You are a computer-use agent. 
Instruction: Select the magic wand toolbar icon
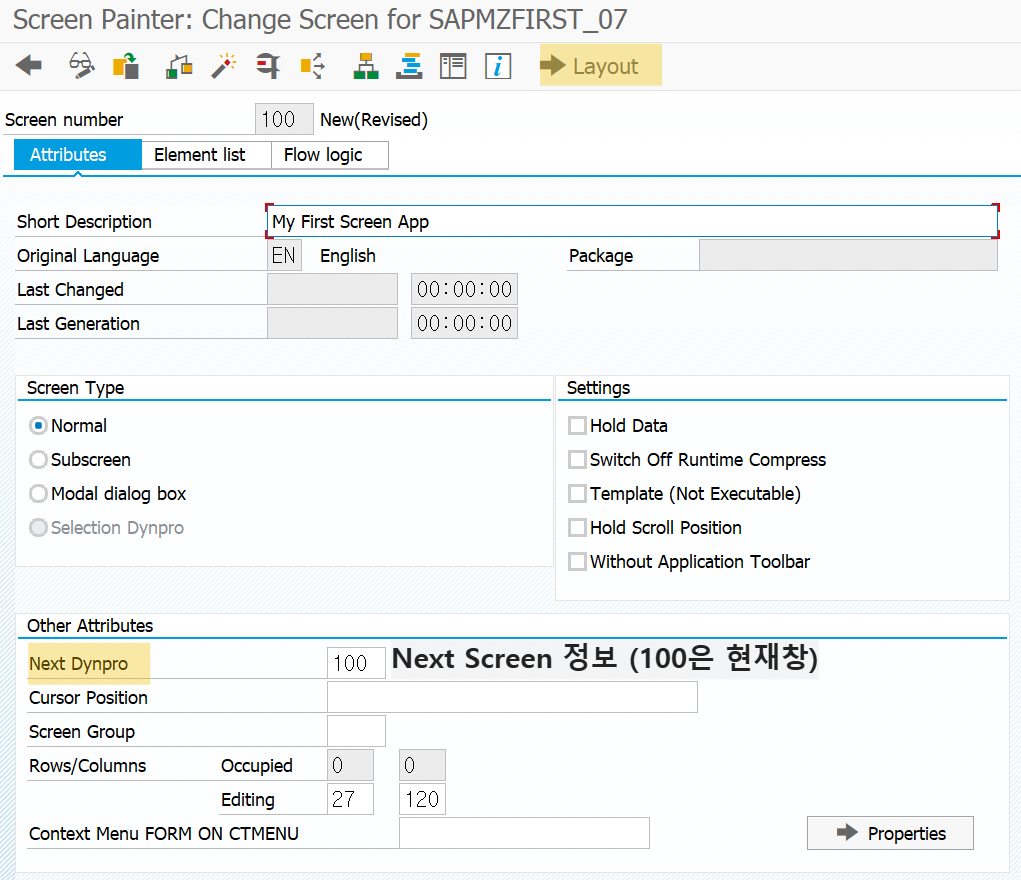223,66
